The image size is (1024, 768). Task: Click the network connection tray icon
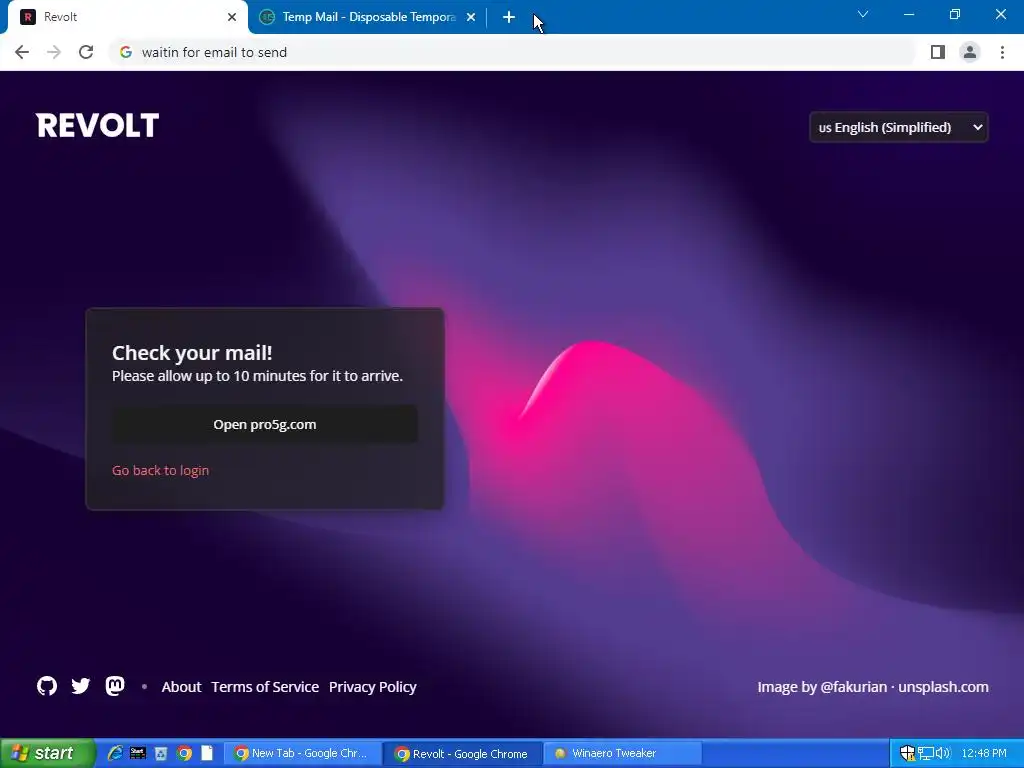925,753
